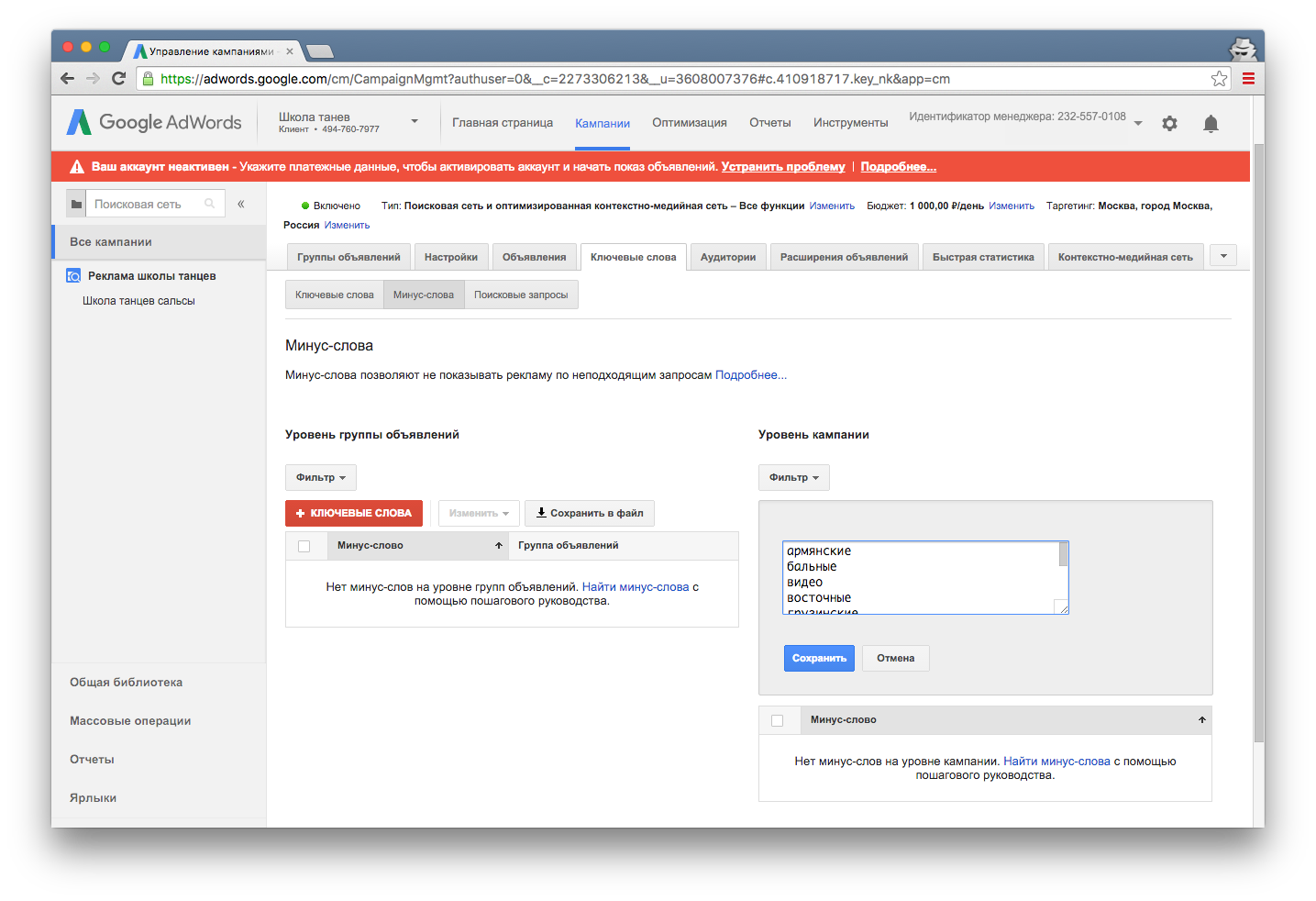This screenshot has width=1316, height=901.
Task: Click the Устранить проблему link
Action: point(782,167)
